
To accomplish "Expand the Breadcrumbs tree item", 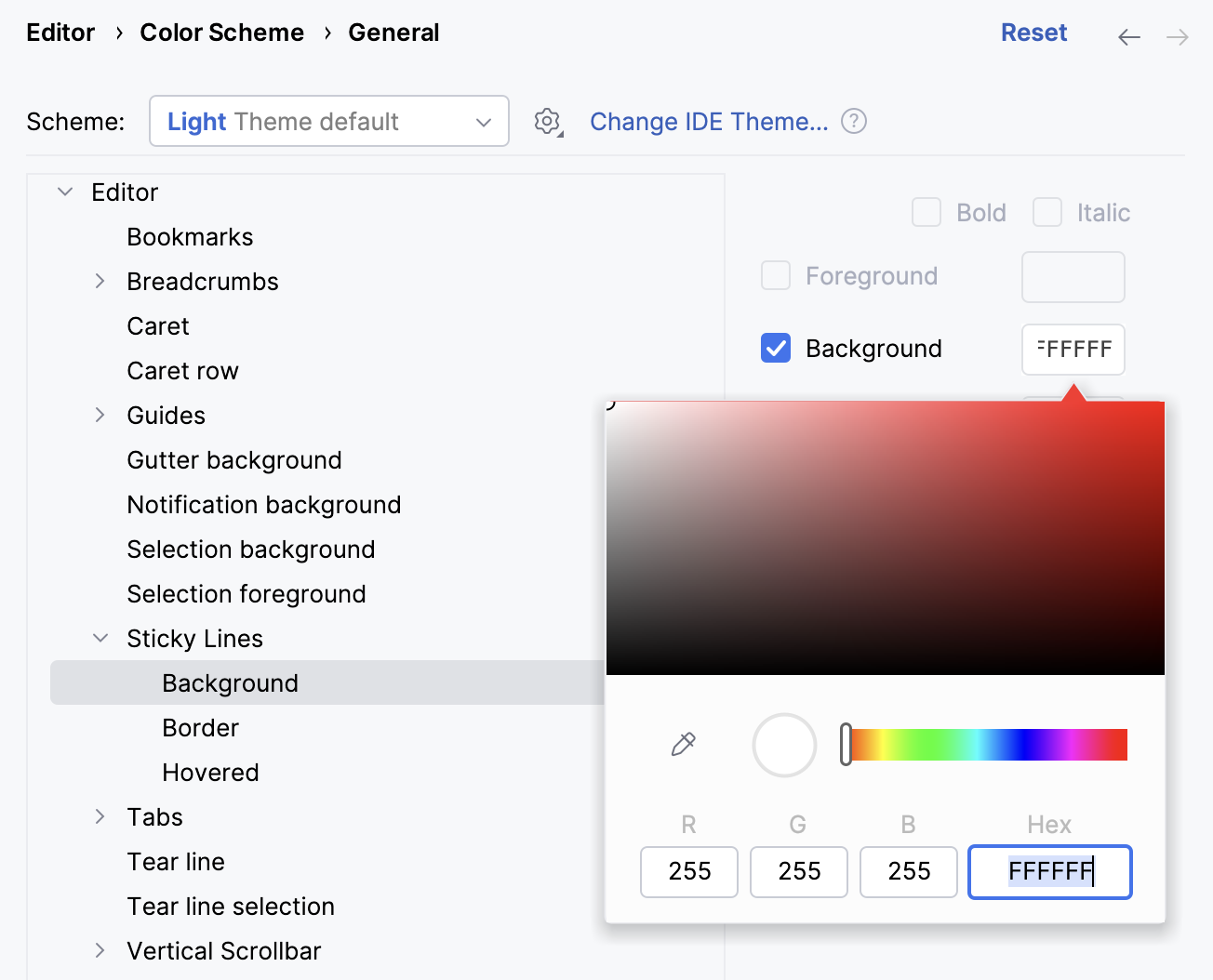I will coord(100,281).
